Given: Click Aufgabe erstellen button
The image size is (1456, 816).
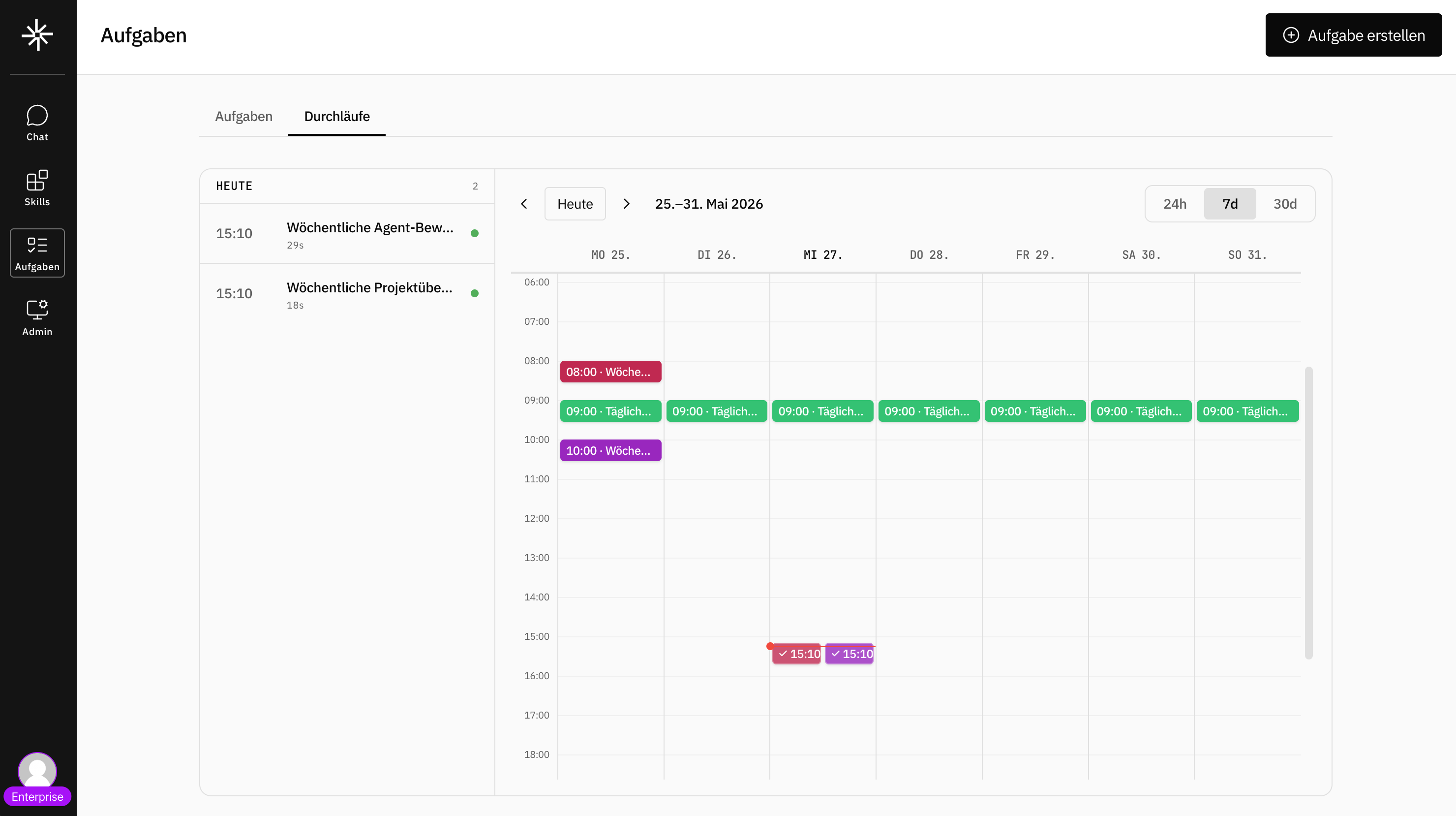Looking at the screenshot, I should coord(1353,35).
